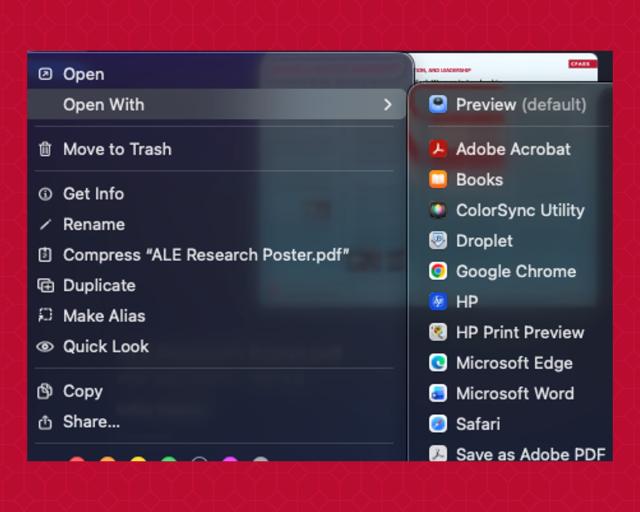Click the orange Books icon

[438, 180]
